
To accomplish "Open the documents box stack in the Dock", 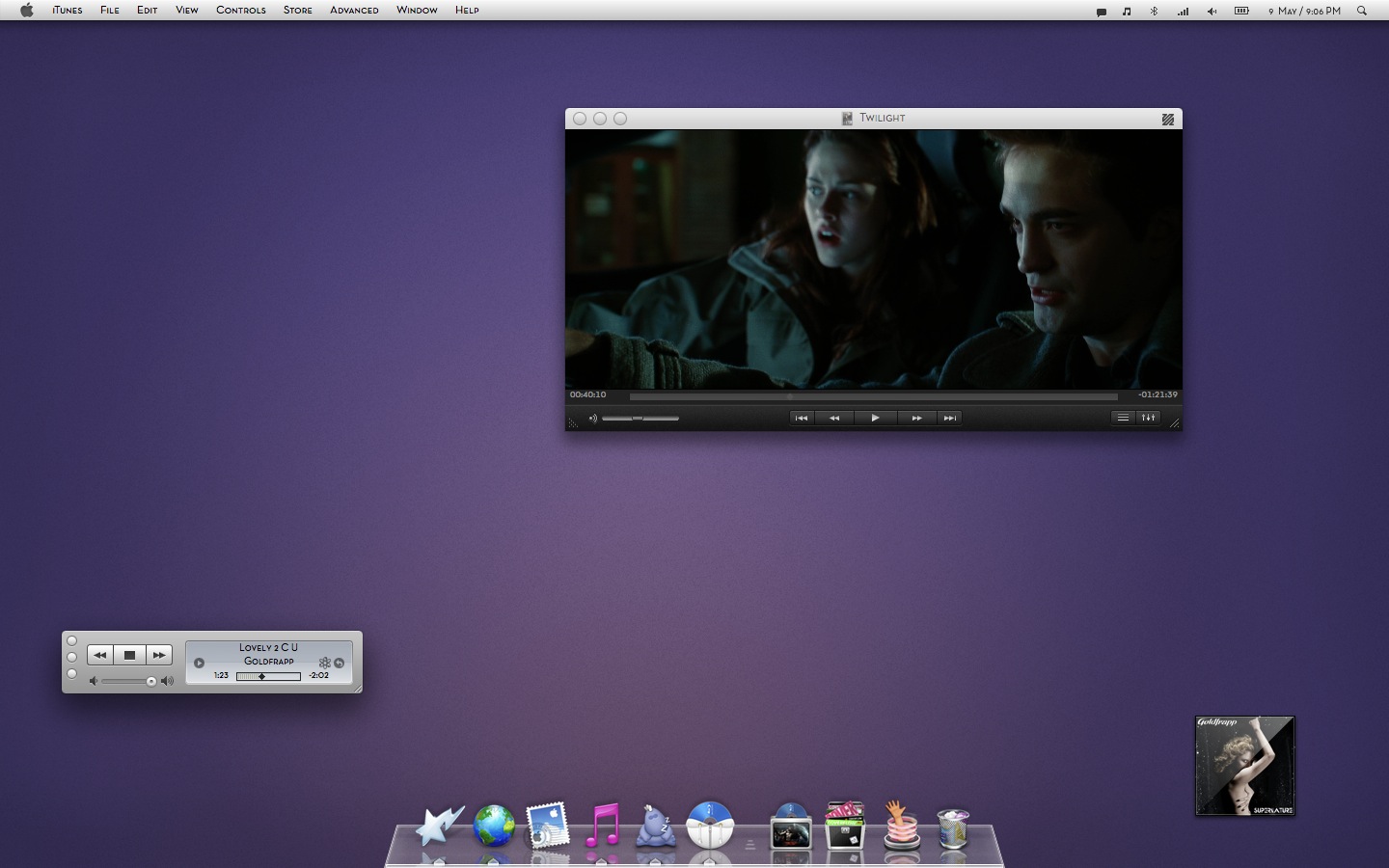I will click(x=845, y=826).
